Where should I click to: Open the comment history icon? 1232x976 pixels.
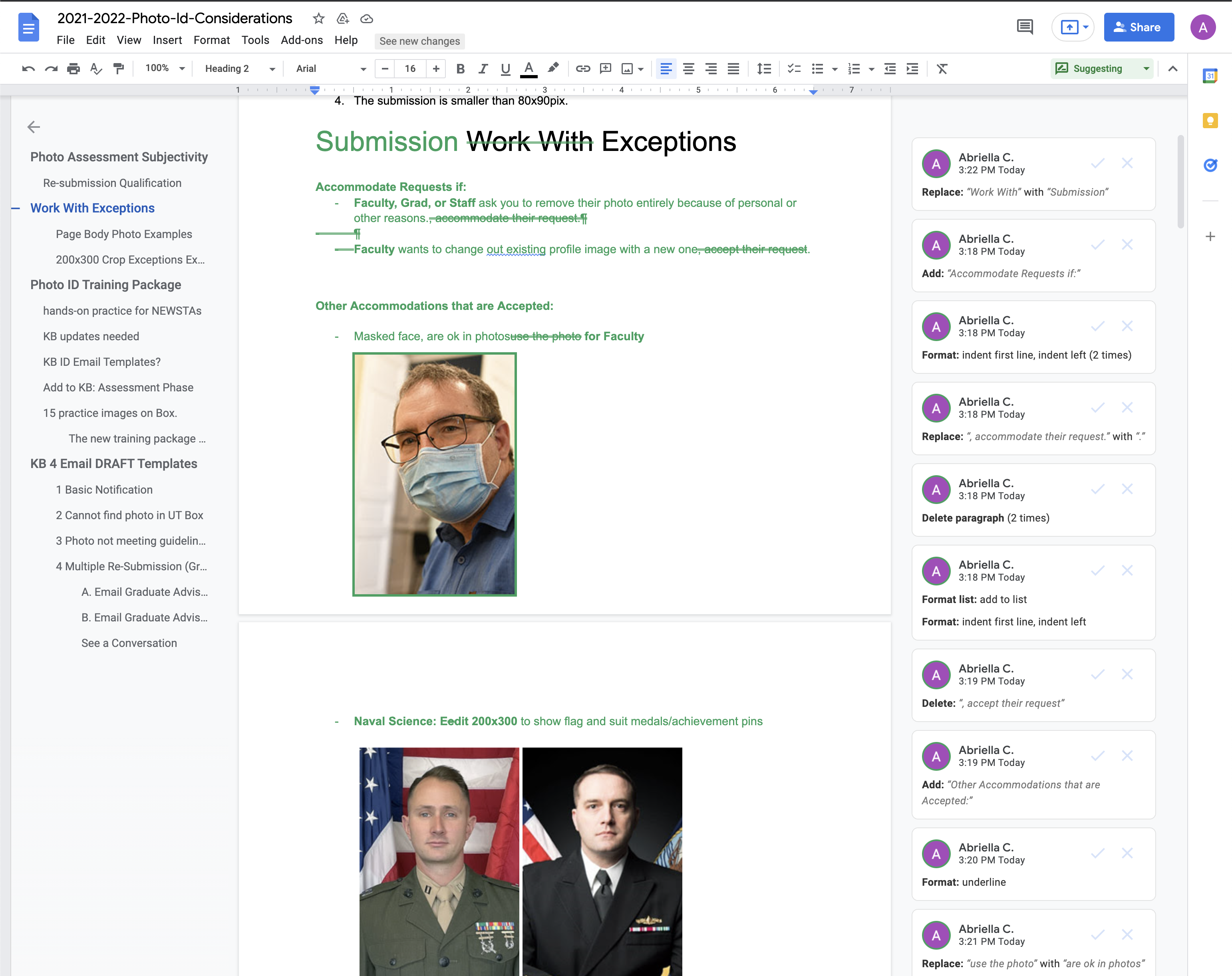point(1025,27)
